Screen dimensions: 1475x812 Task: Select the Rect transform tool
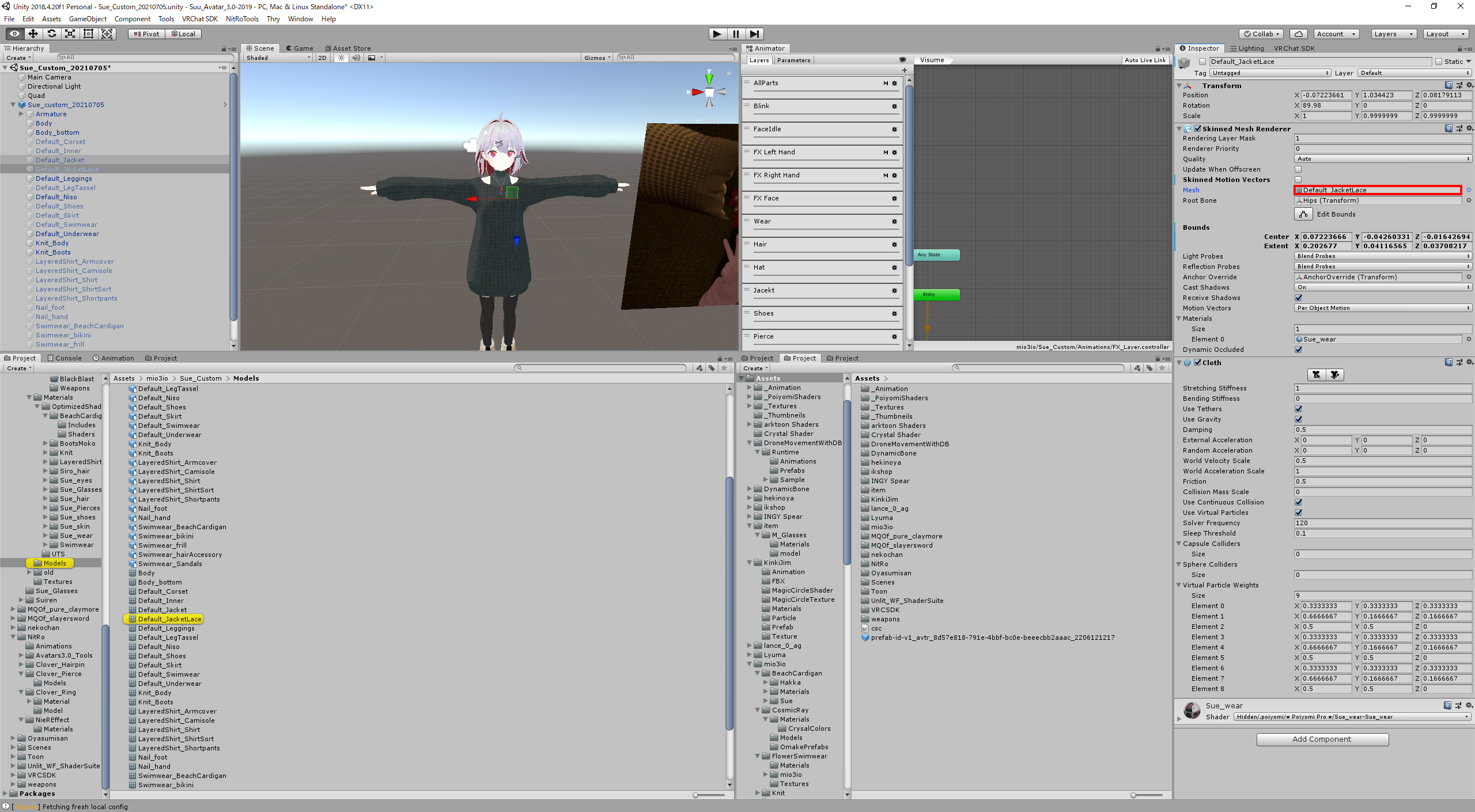88,33
